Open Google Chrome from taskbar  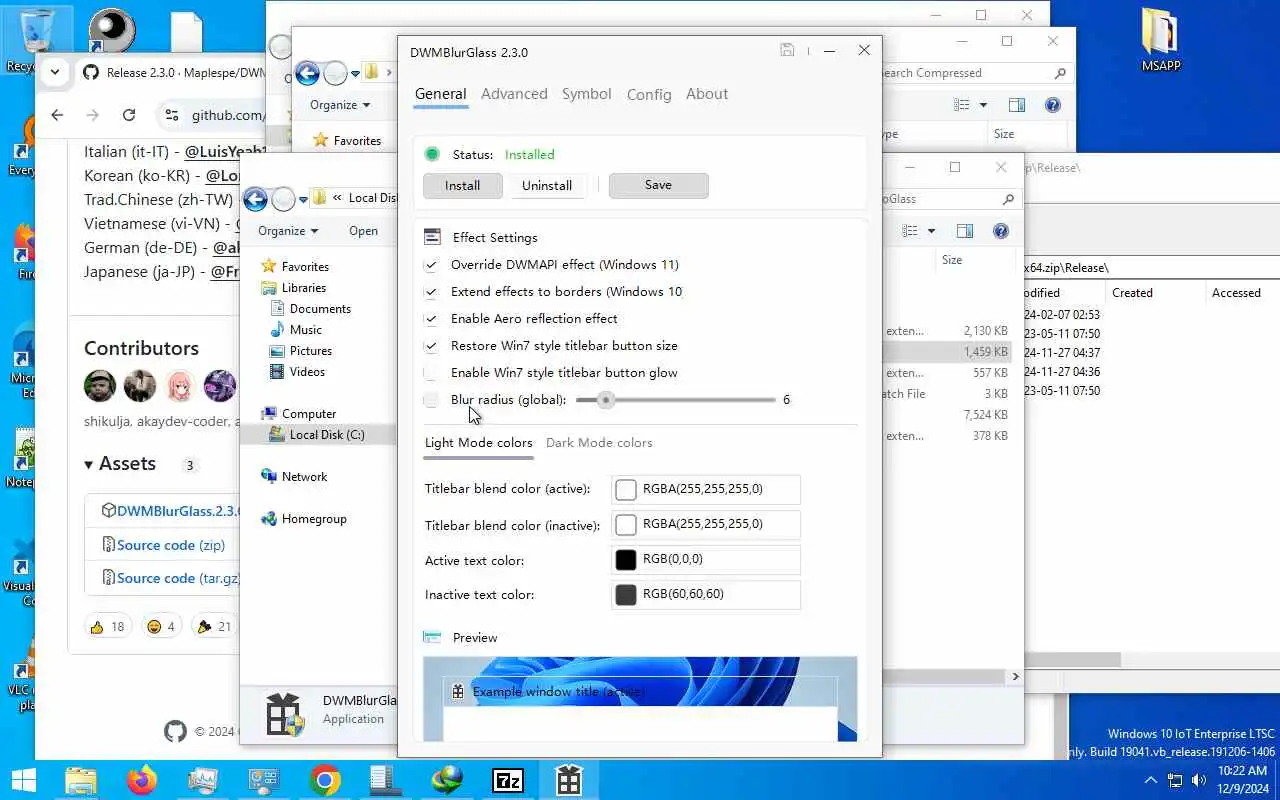(325, 780)
